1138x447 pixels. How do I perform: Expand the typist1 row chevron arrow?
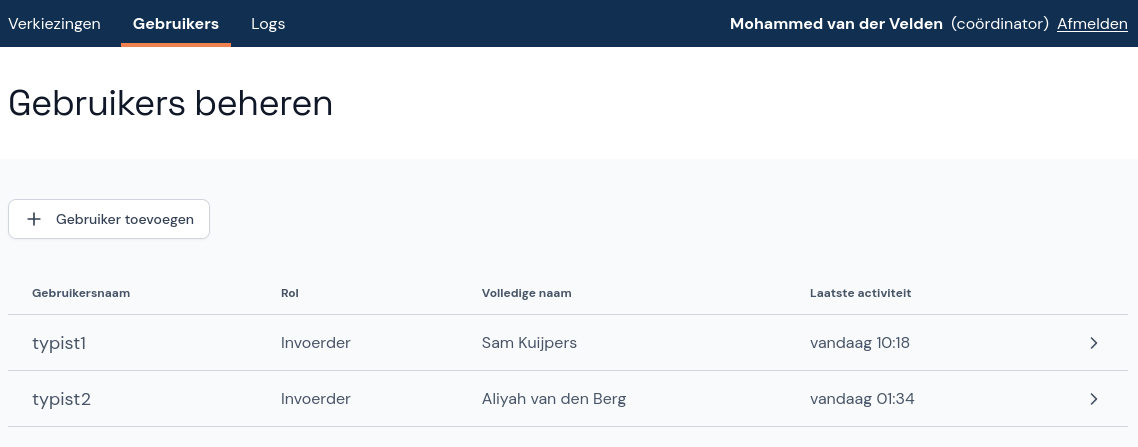coord(1094,343)
